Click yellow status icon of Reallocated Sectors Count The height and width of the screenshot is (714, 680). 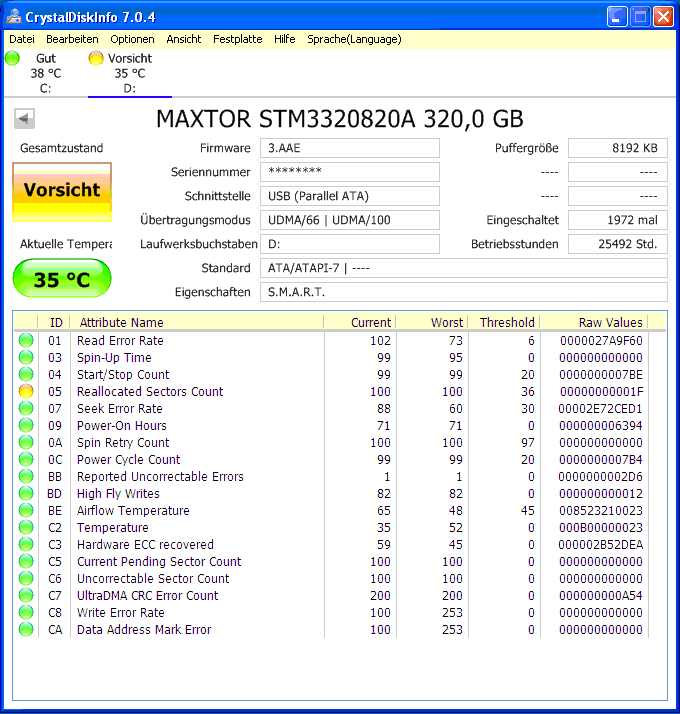26,391
